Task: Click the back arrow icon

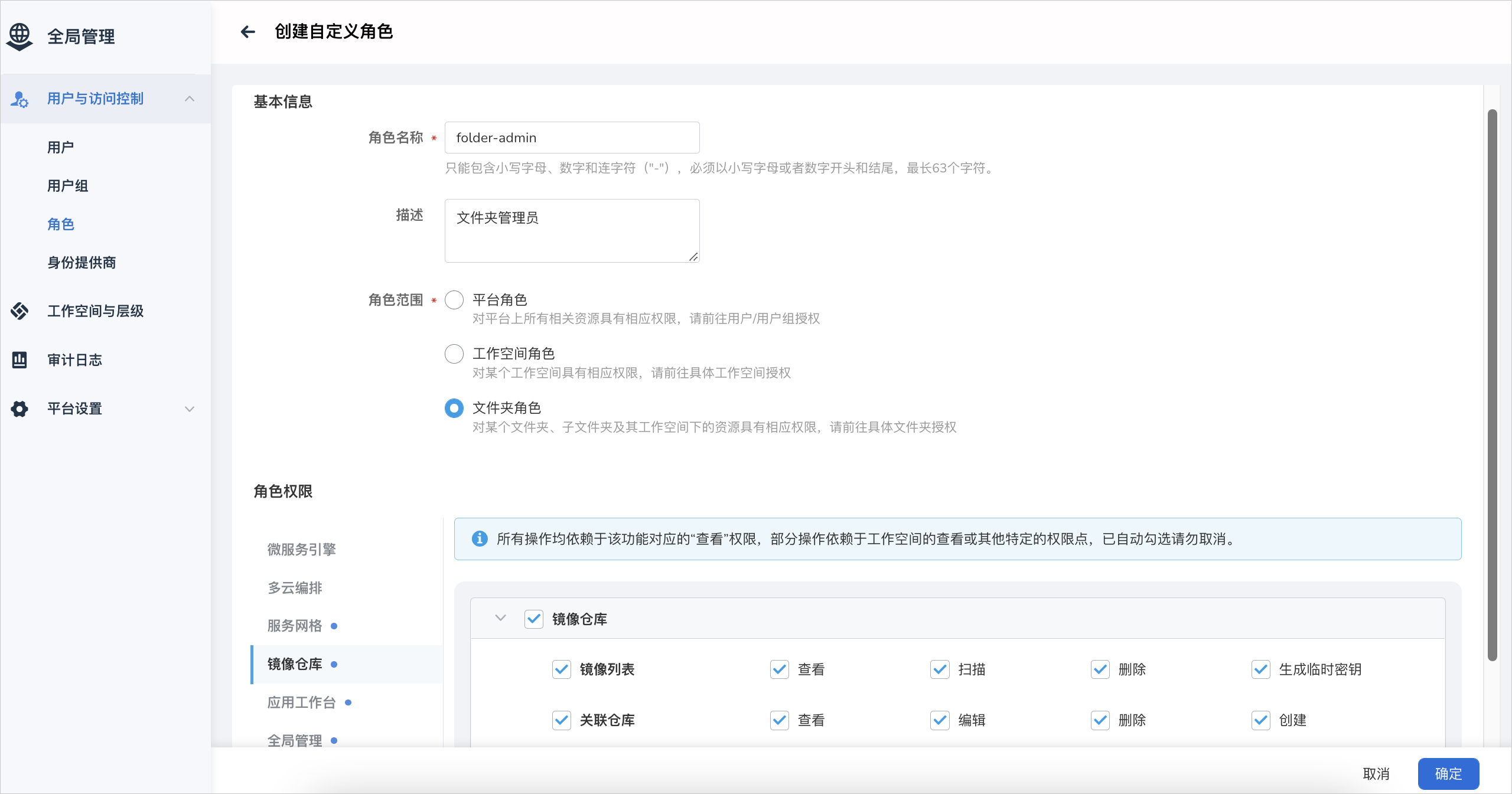Action: [x=248, y=32]
